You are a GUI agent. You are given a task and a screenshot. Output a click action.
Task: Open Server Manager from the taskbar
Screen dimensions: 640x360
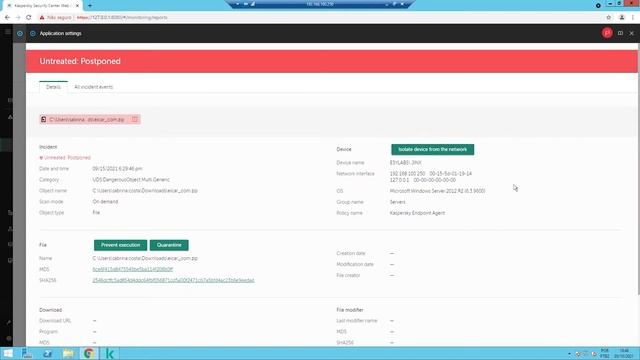pos(27,353)
